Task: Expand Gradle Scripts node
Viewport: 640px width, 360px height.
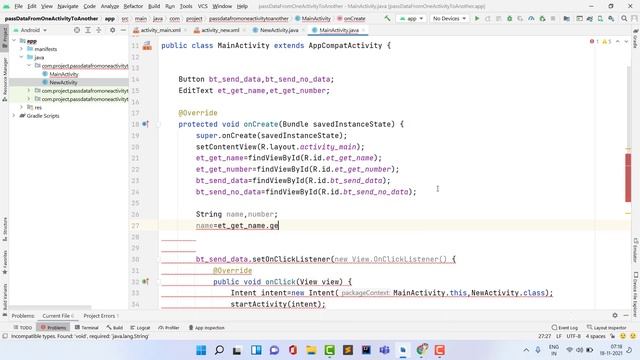Action: pos(14,116)
